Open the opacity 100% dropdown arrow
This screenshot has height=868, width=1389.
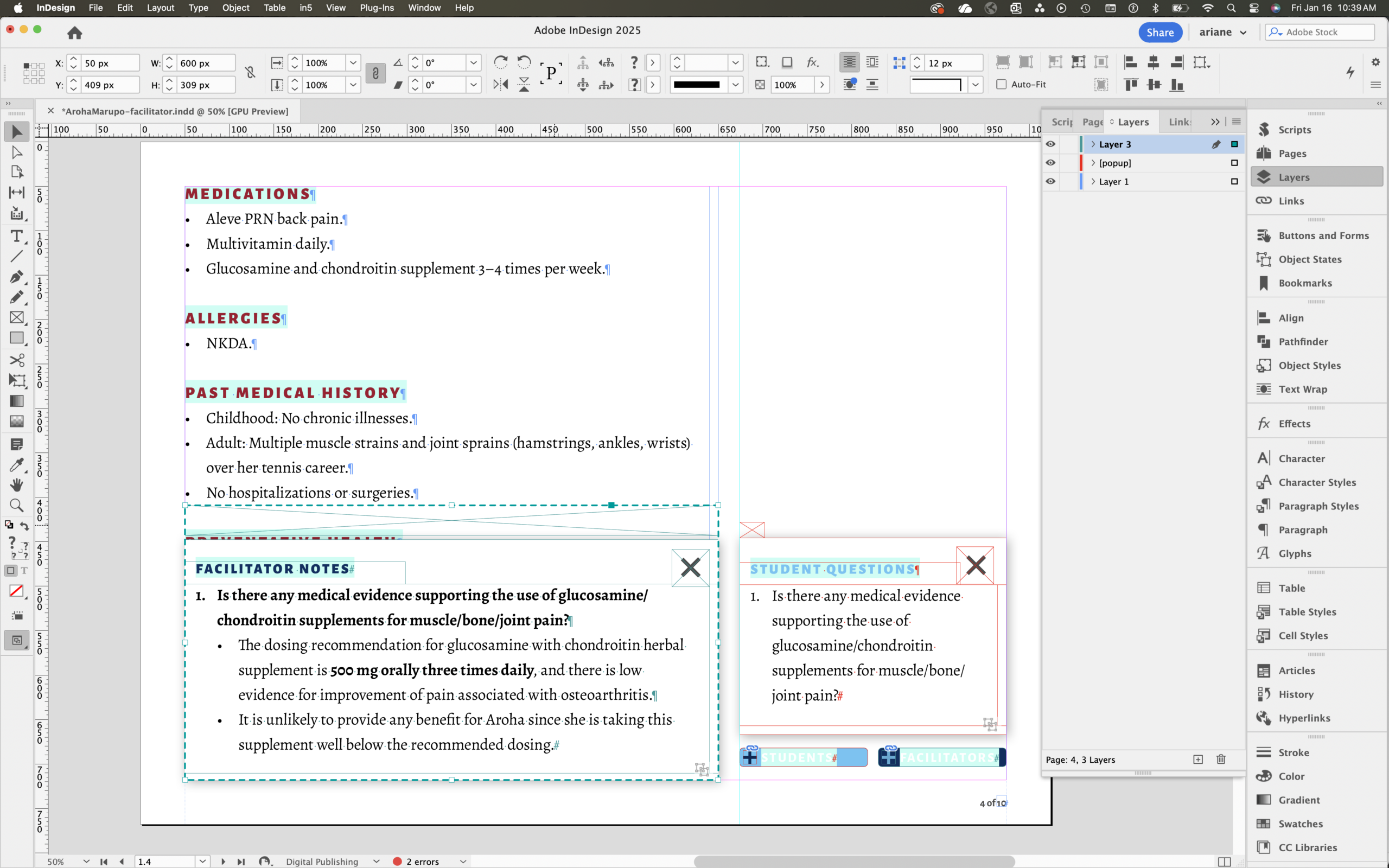822,85
